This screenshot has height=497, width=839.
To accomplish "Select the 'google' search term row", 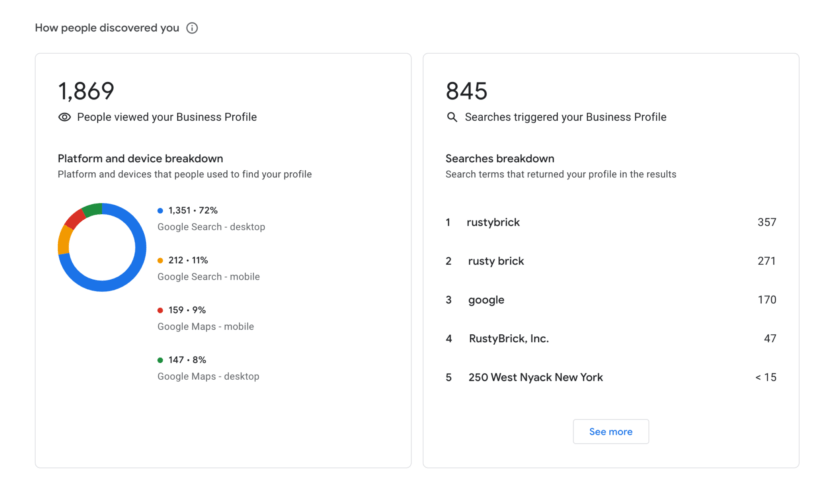I will (x=611, y=300).
